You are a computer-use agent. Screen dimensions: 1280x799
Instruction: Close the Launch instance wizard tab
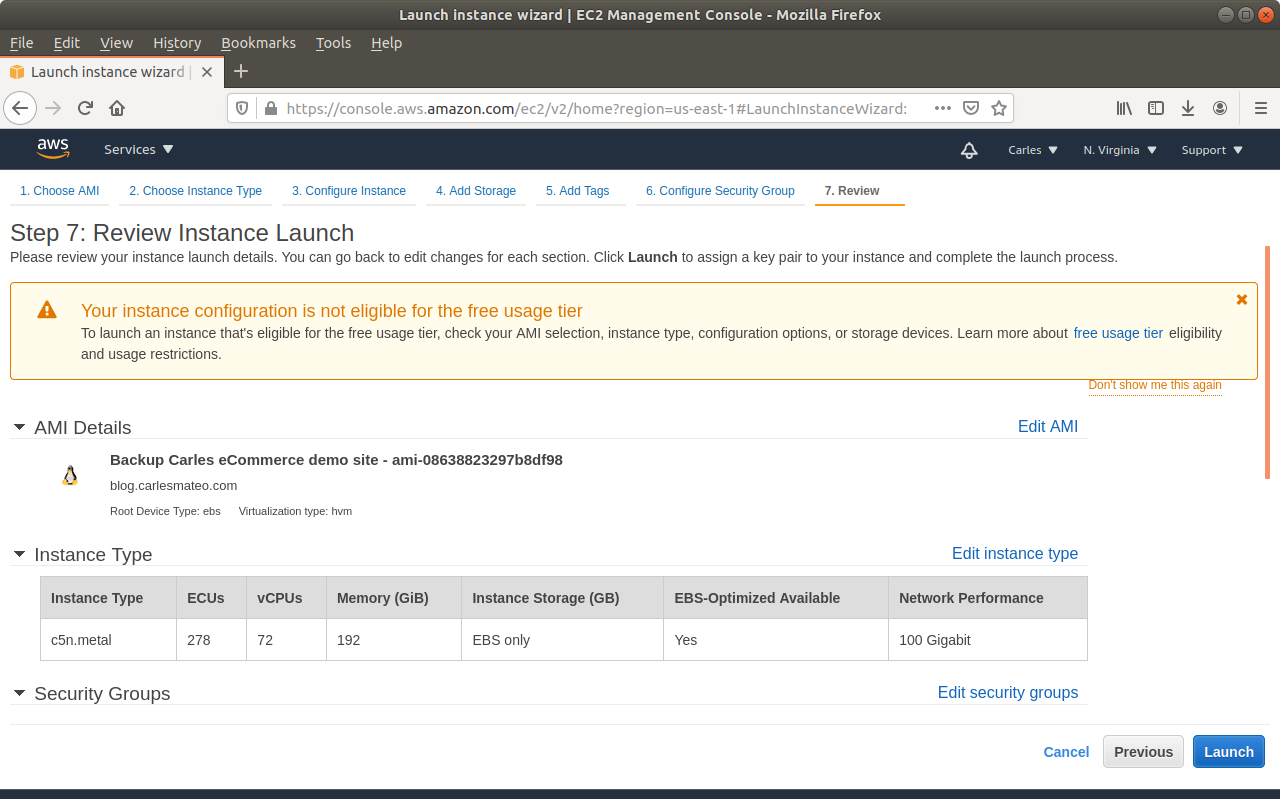(207, 72)
